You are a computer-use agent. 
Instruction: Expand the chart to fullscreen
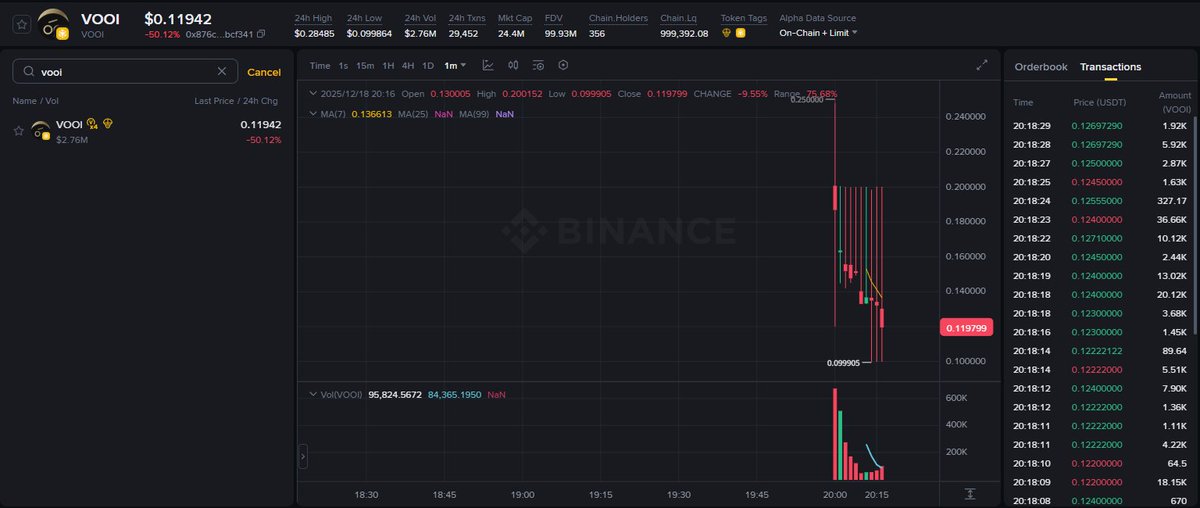(981, 65)
